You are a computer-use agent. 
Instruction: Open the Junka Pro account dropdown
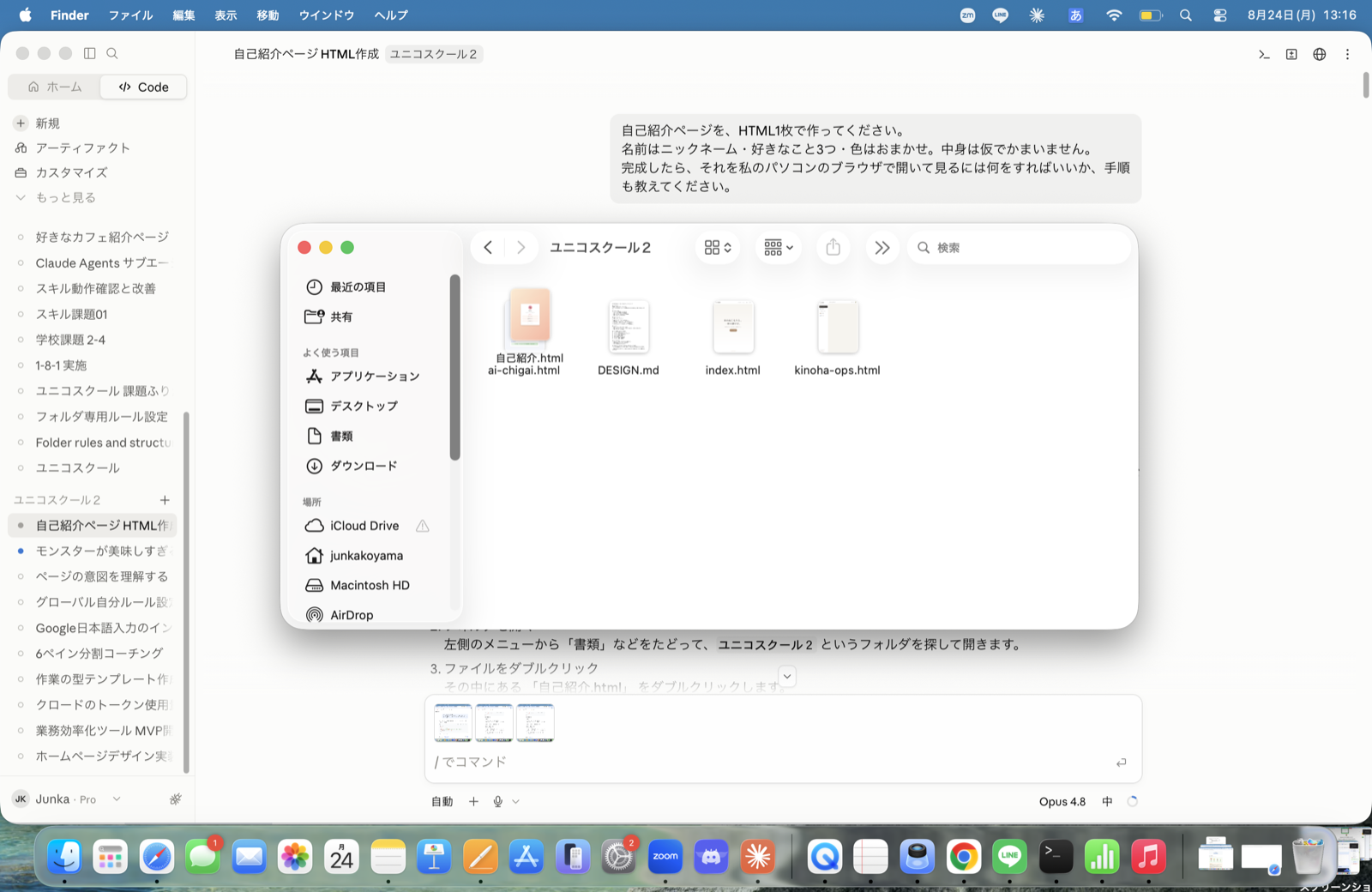[x=67, y=799]
